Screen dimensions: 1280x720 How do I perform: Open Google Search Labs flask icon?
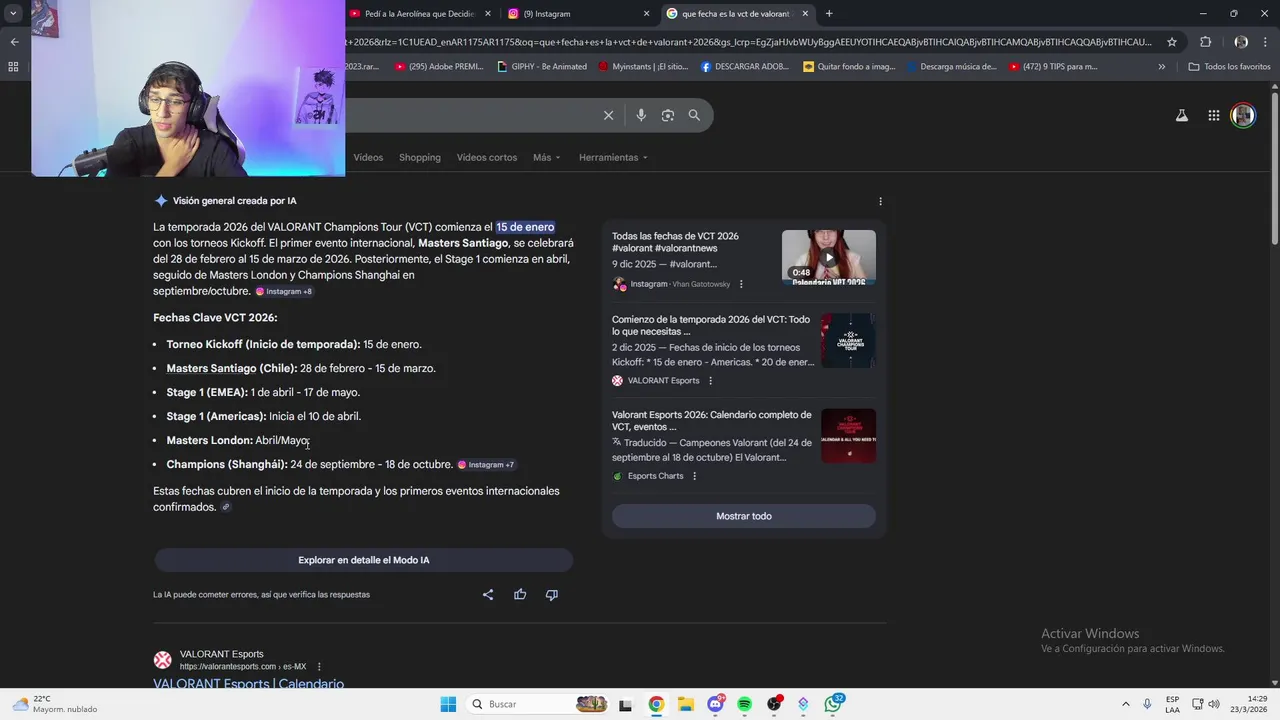[1181, 115]
